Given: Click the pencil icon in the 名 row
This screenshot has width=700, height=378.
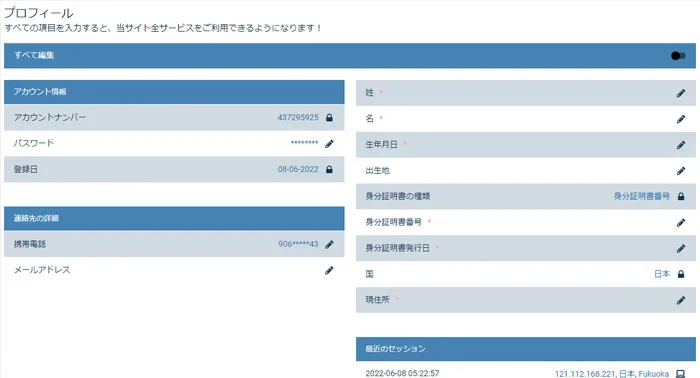Looking at the screenshot, I should [x=681, y=119].
